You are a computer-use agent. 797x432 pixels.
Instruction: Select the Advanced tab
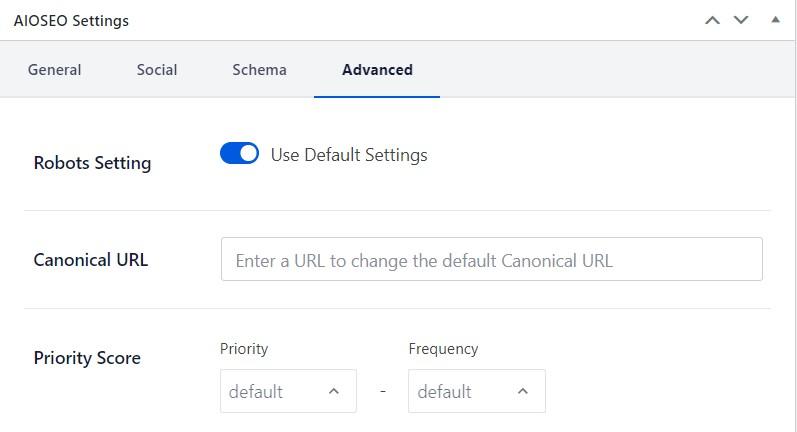coord(377,70)
